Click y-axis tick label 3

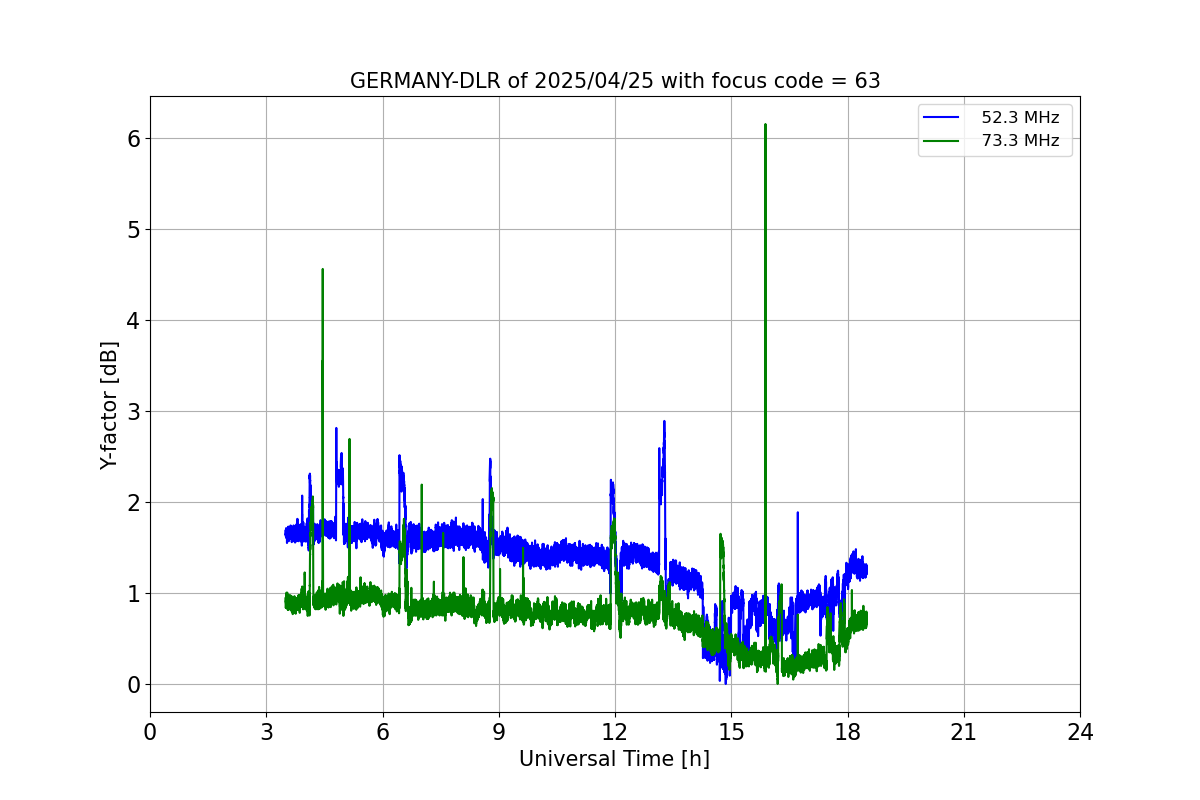pos(133,412)
